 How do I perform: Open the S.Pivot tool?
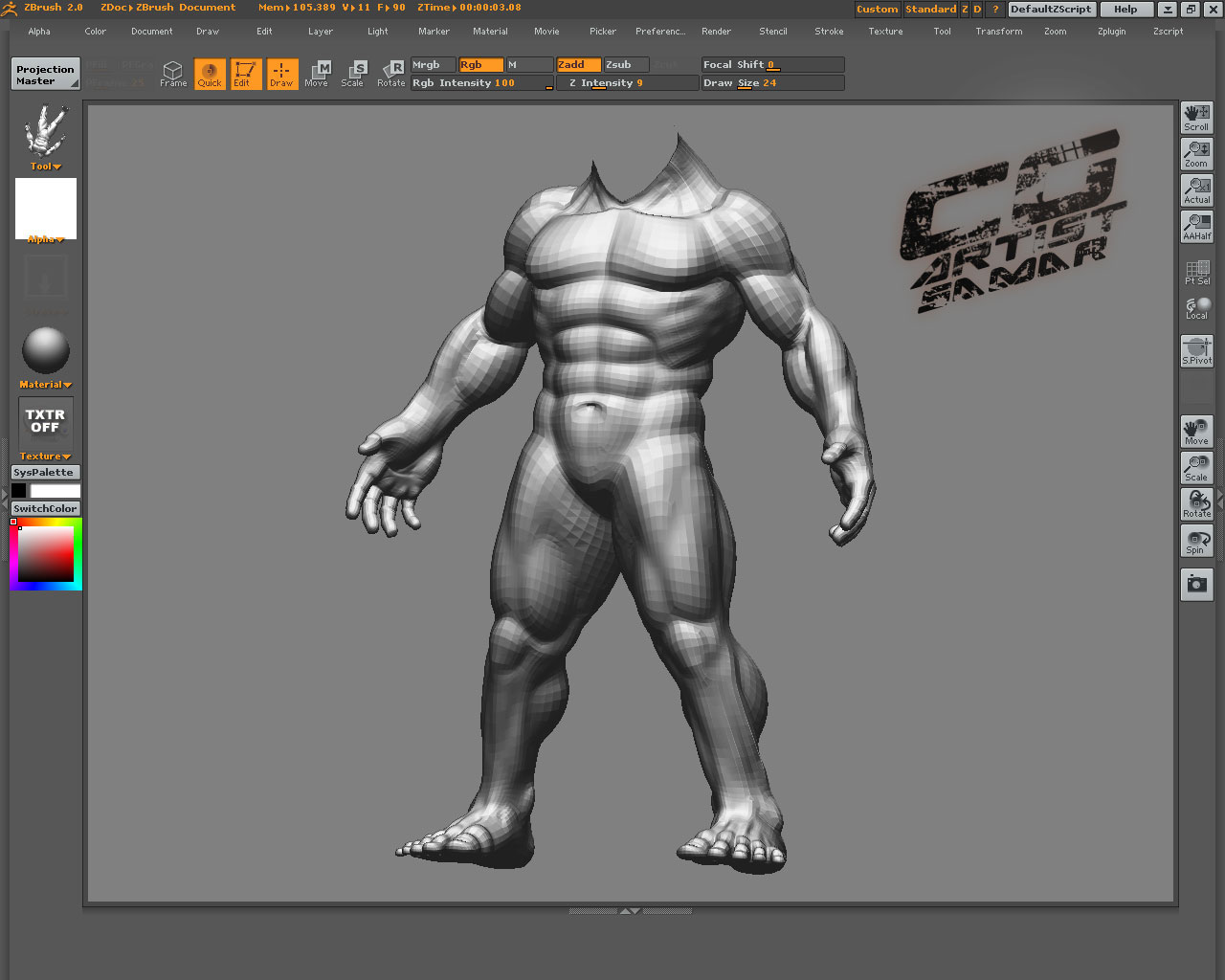coord(1196,350)
